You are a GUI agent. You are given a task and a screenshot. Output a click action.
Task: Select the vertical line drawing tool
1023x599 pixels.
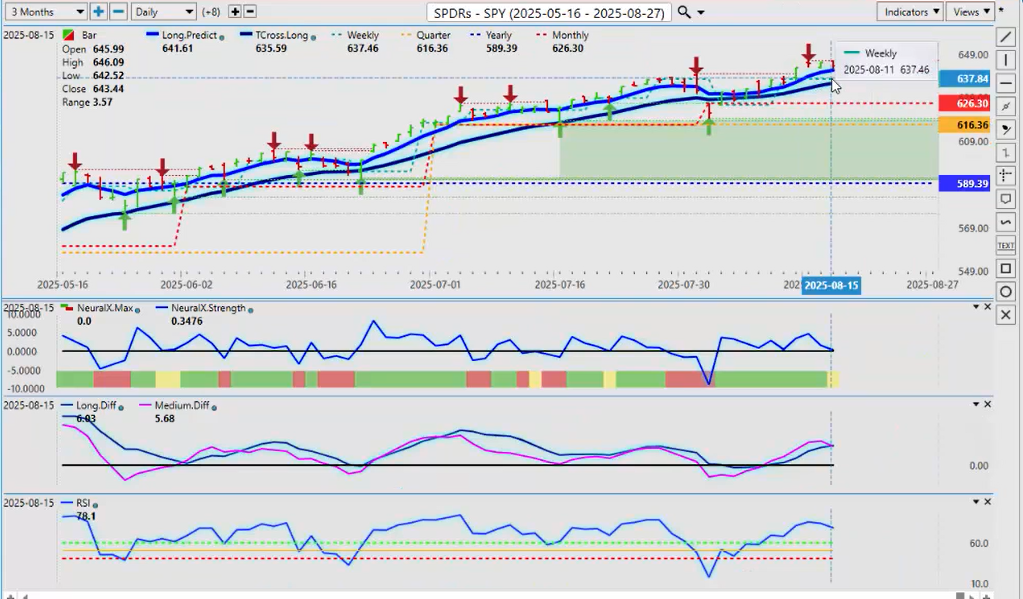(x=1007, y=60)
